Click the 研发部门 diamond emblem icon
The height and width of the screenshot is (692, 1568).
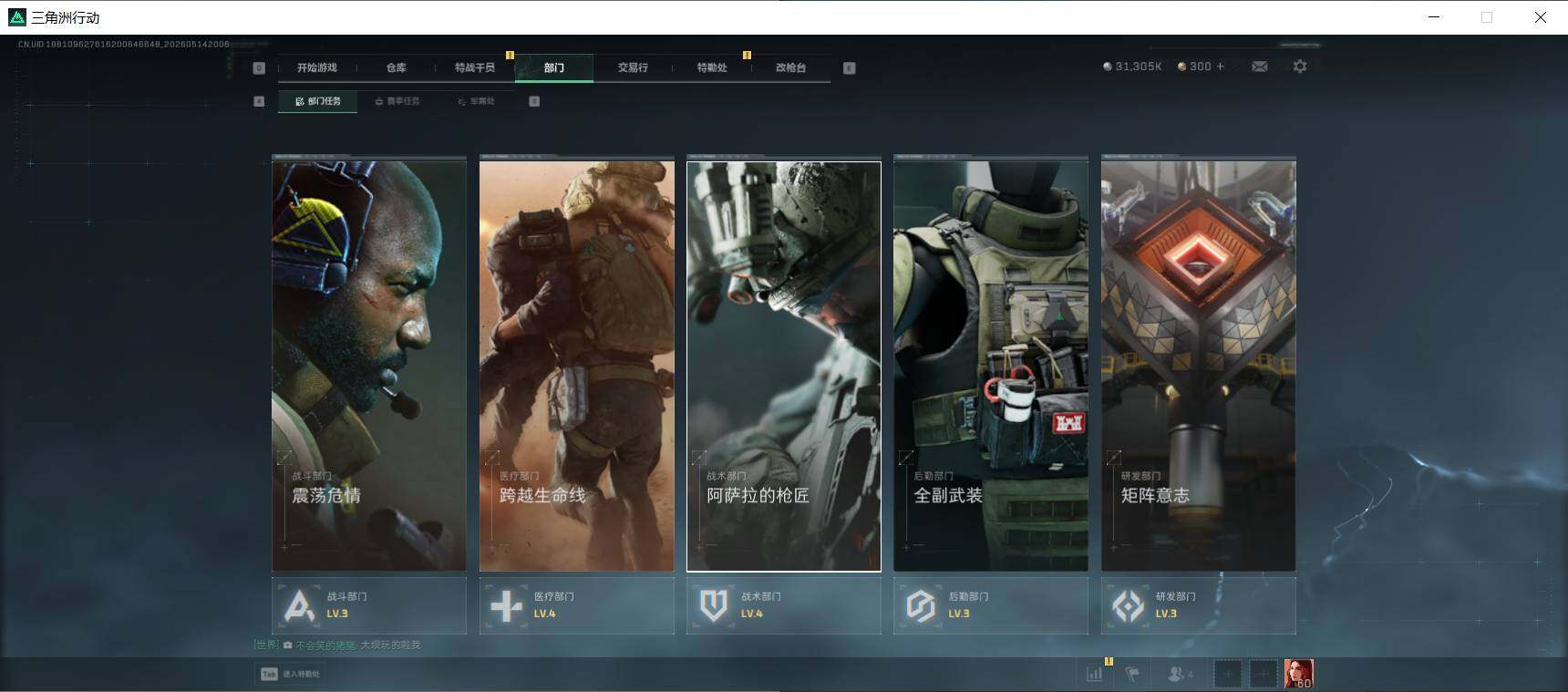click(1129, 605)
